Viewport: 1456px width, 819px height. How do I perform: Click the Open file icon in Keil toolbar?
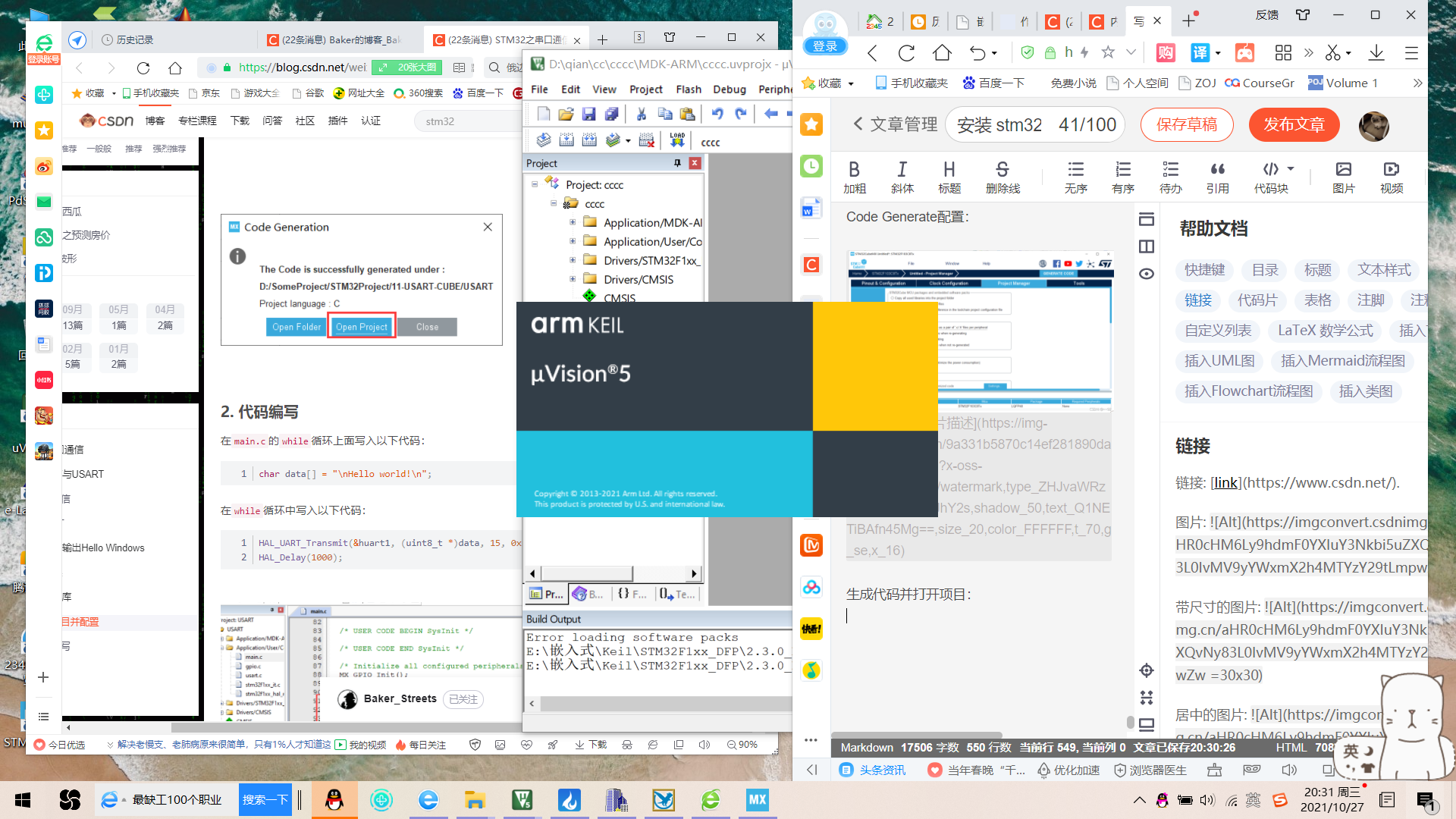point(566,115)
